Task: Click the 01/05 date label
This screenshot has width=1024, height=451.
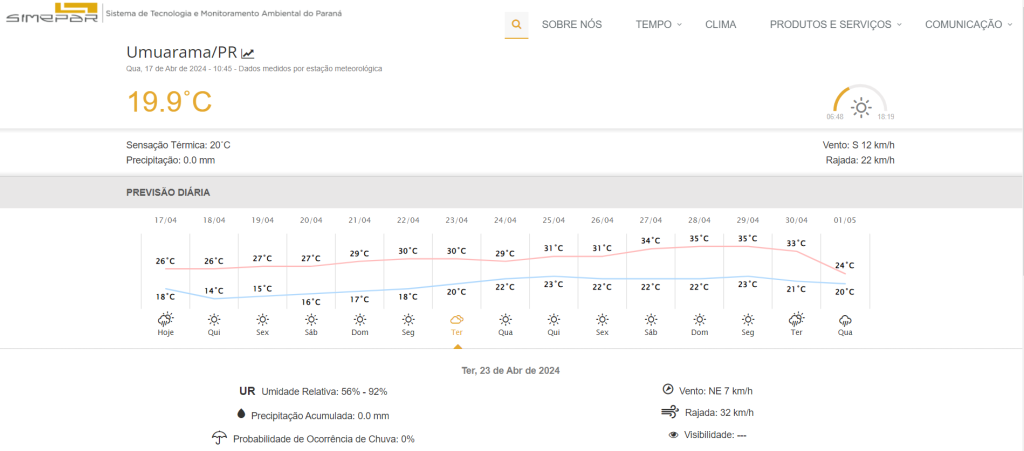Action: [844, 220]
